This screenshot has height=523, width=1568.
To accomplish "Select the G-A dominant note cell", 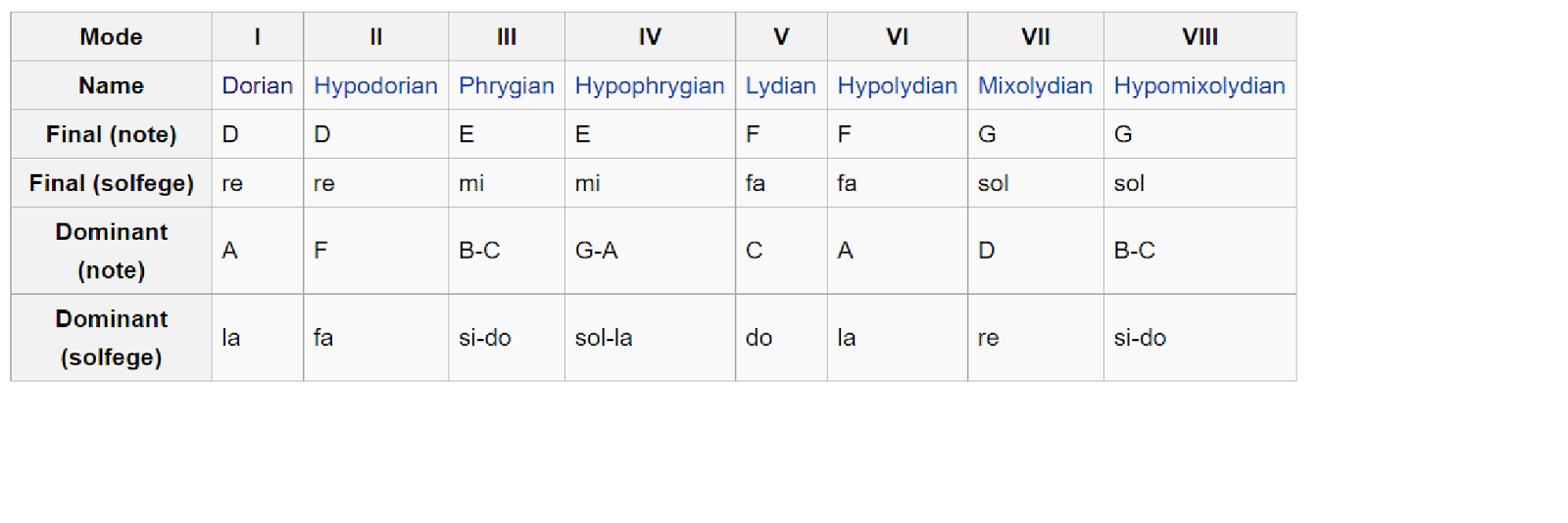I will (x=650, y=251).
